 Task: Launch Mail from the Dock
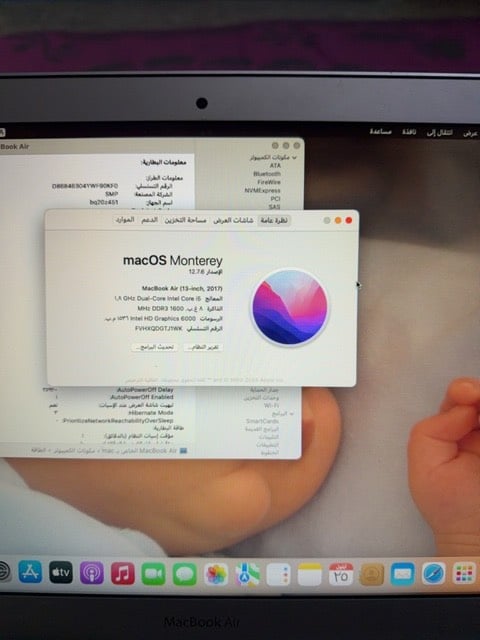[402, 573]
